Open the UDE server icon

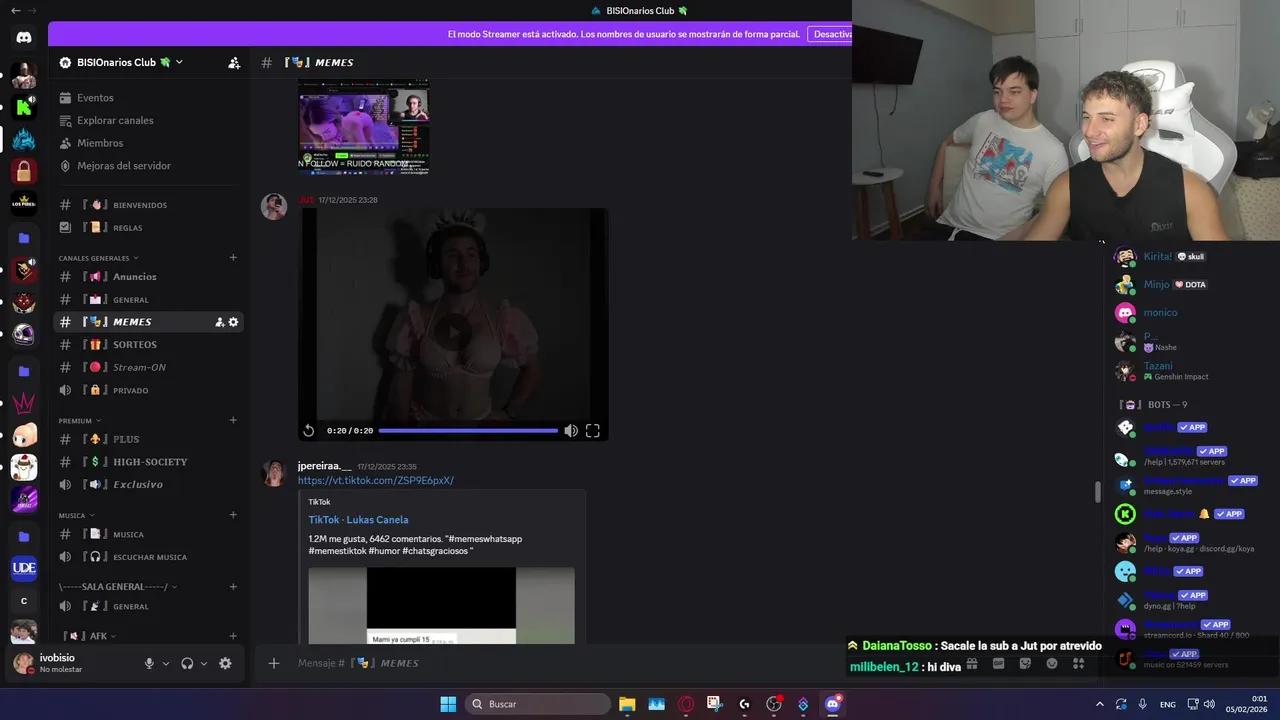(x=24, y=568)
